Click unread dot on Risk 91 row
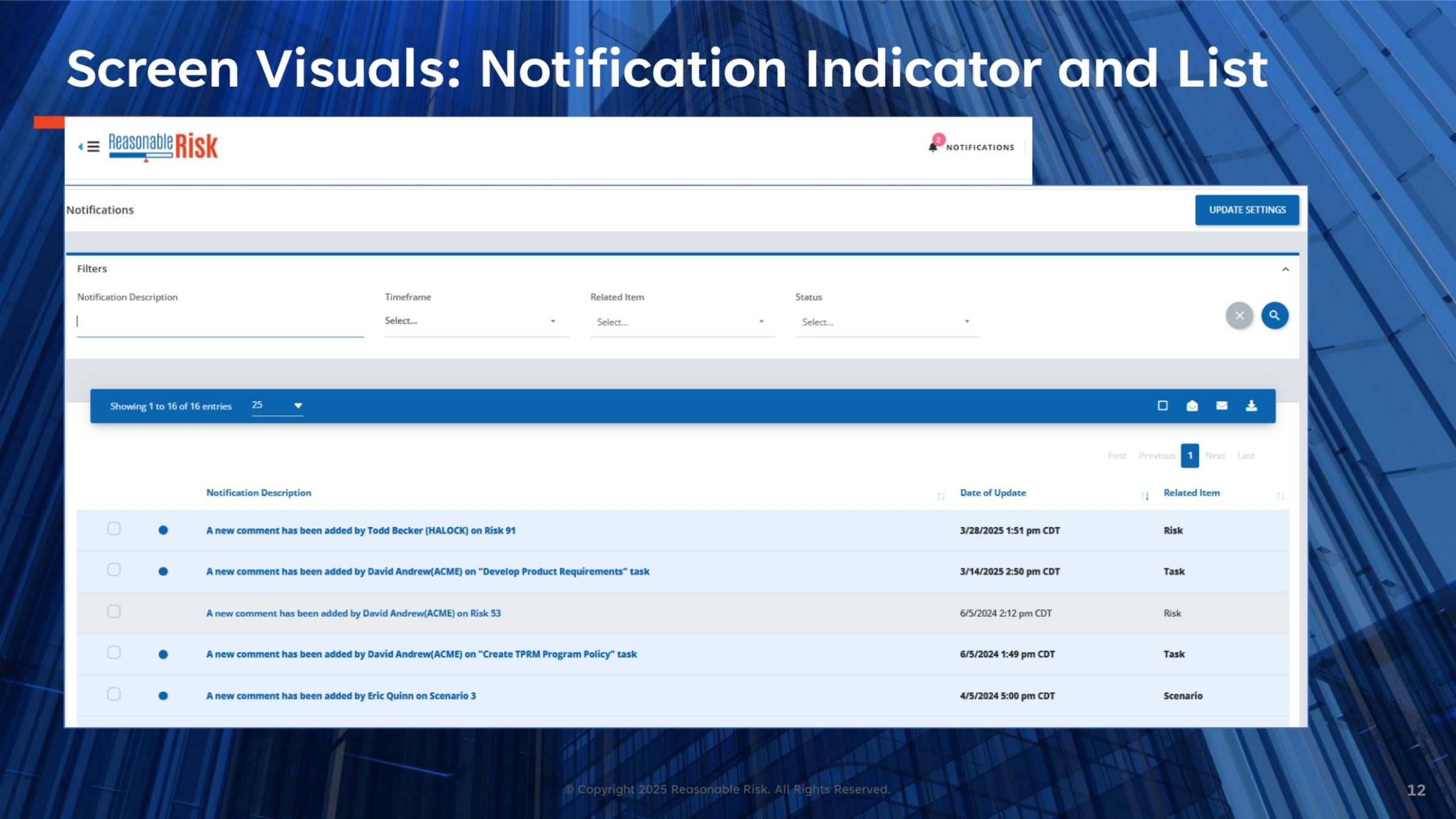Screen dimensions: 1456x819 [x=163, y=530]
